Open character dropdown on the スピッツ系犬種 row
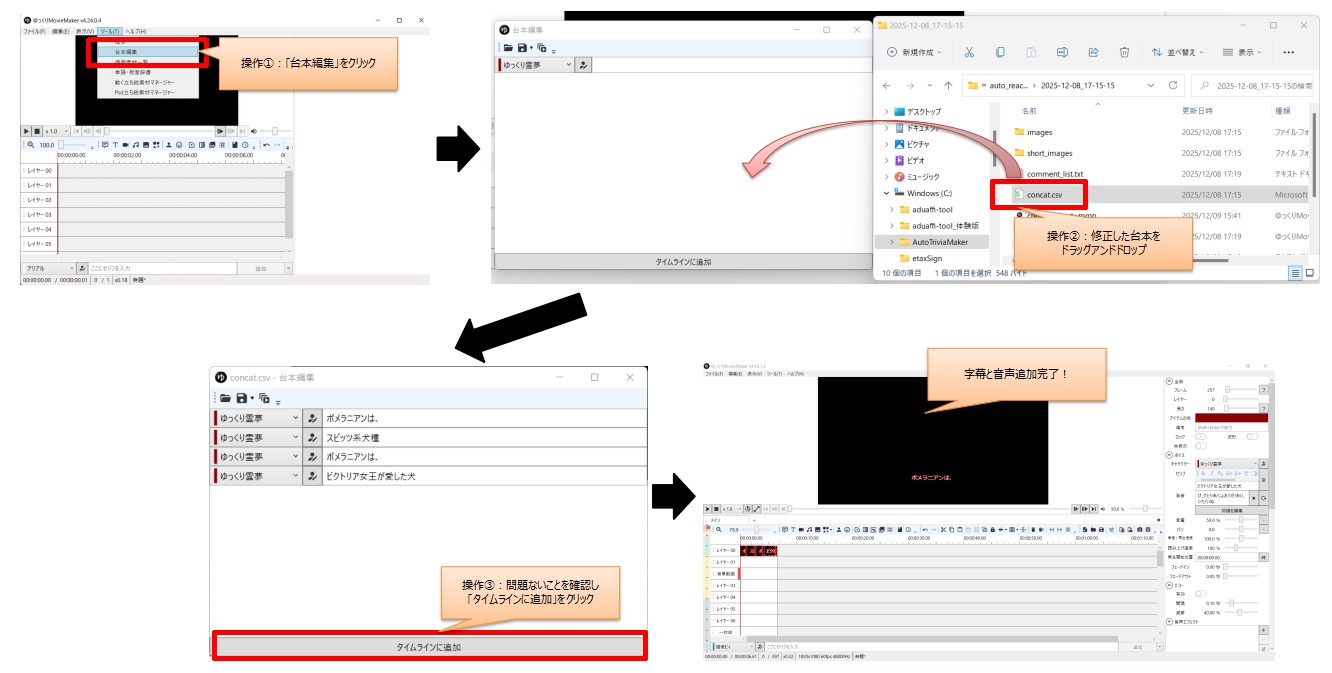Viewport: 1332px width, 673px height. tap(294, 436)
